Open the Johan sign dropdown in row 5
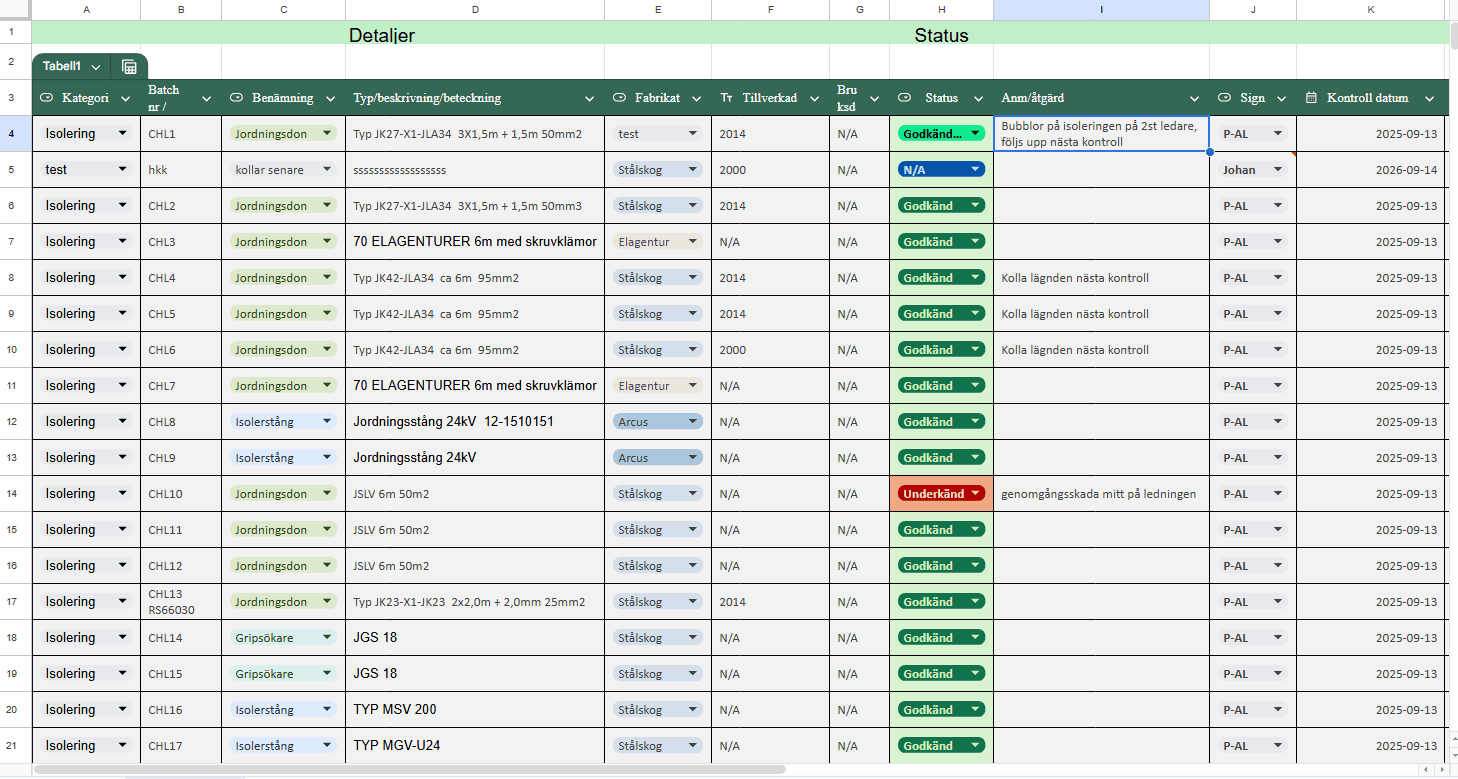Image resolution: width=1458 pixels, height=779 pixels. [x=1252, y=170]
